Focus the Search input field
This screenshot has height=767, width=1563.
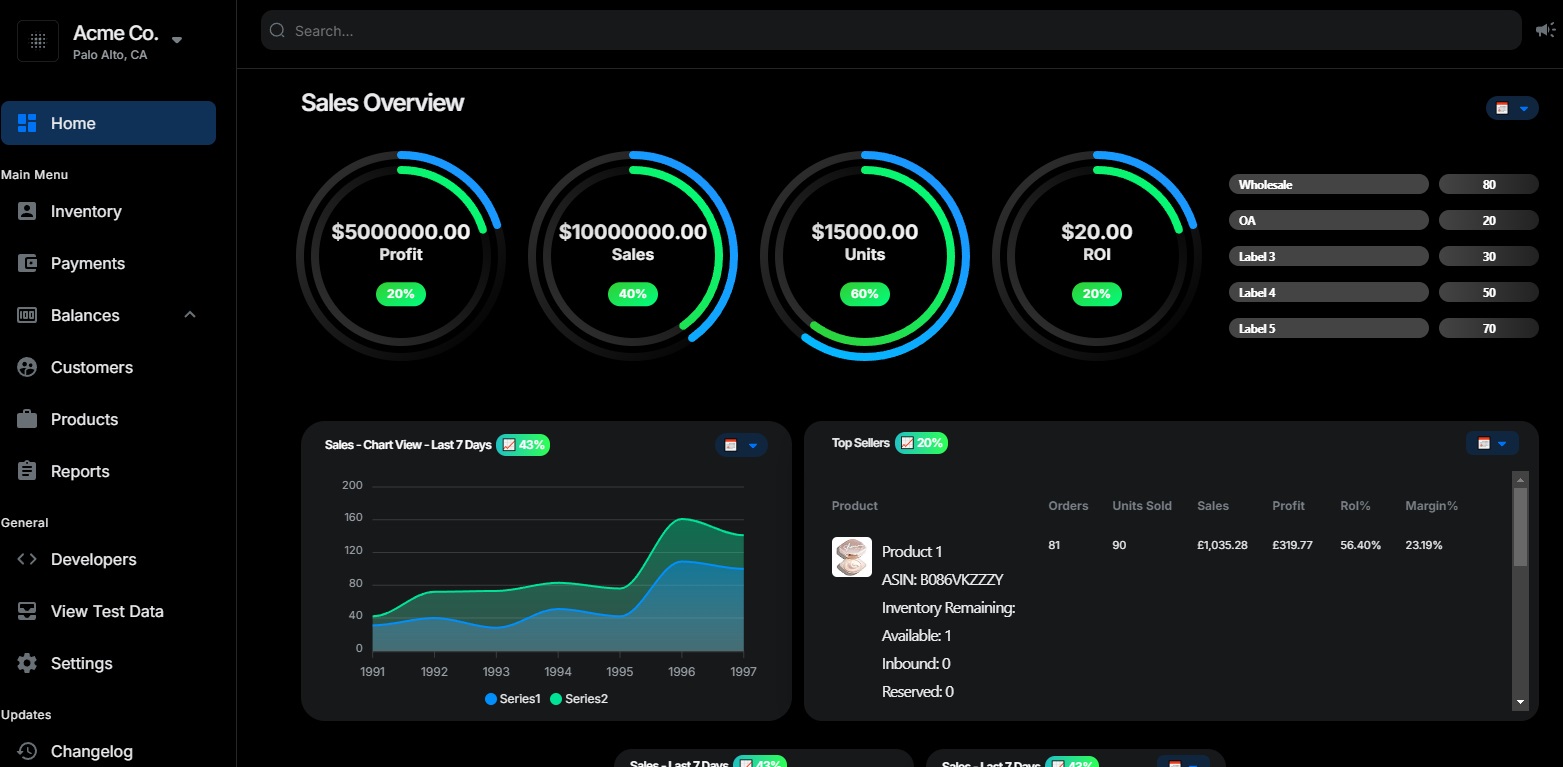(891, 31)
